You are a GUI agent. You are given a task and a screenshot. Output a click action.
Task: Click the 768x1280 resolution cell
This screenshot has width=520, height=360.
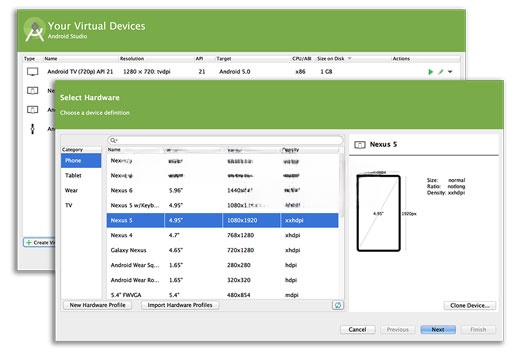tap(251, 235)
